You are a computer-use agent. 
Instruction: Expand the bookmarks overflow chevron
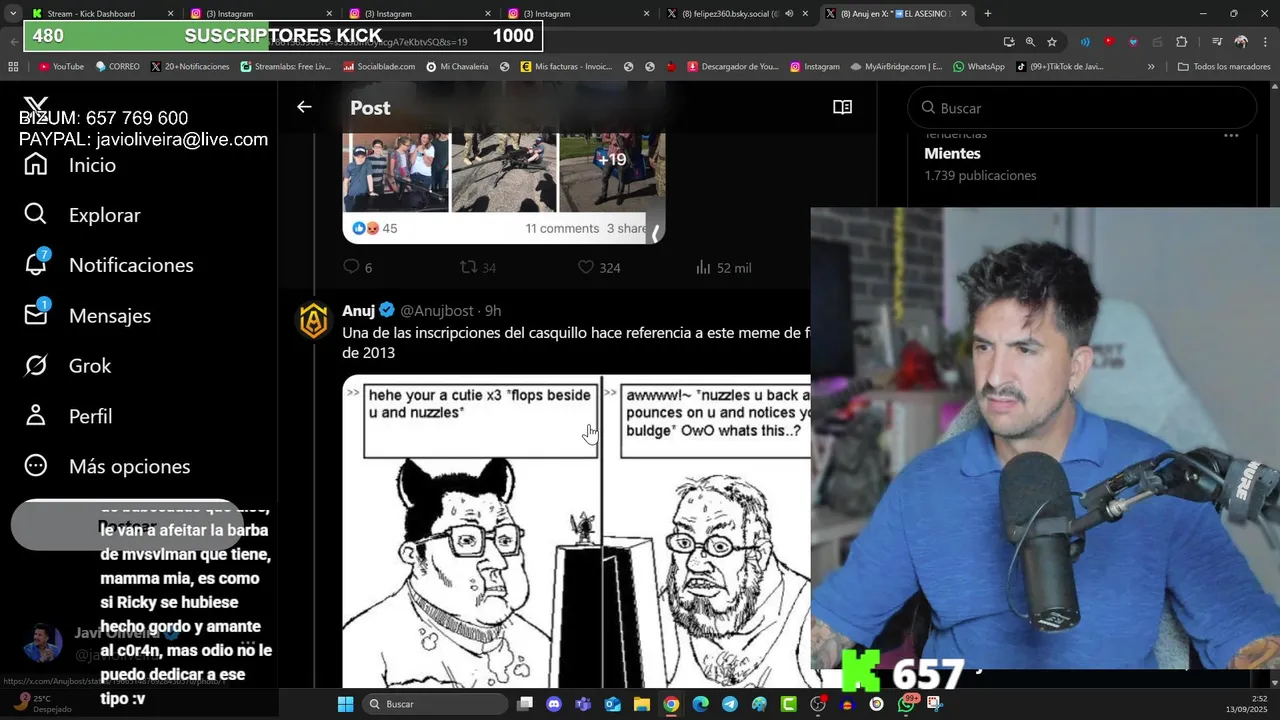(1151, 66)
